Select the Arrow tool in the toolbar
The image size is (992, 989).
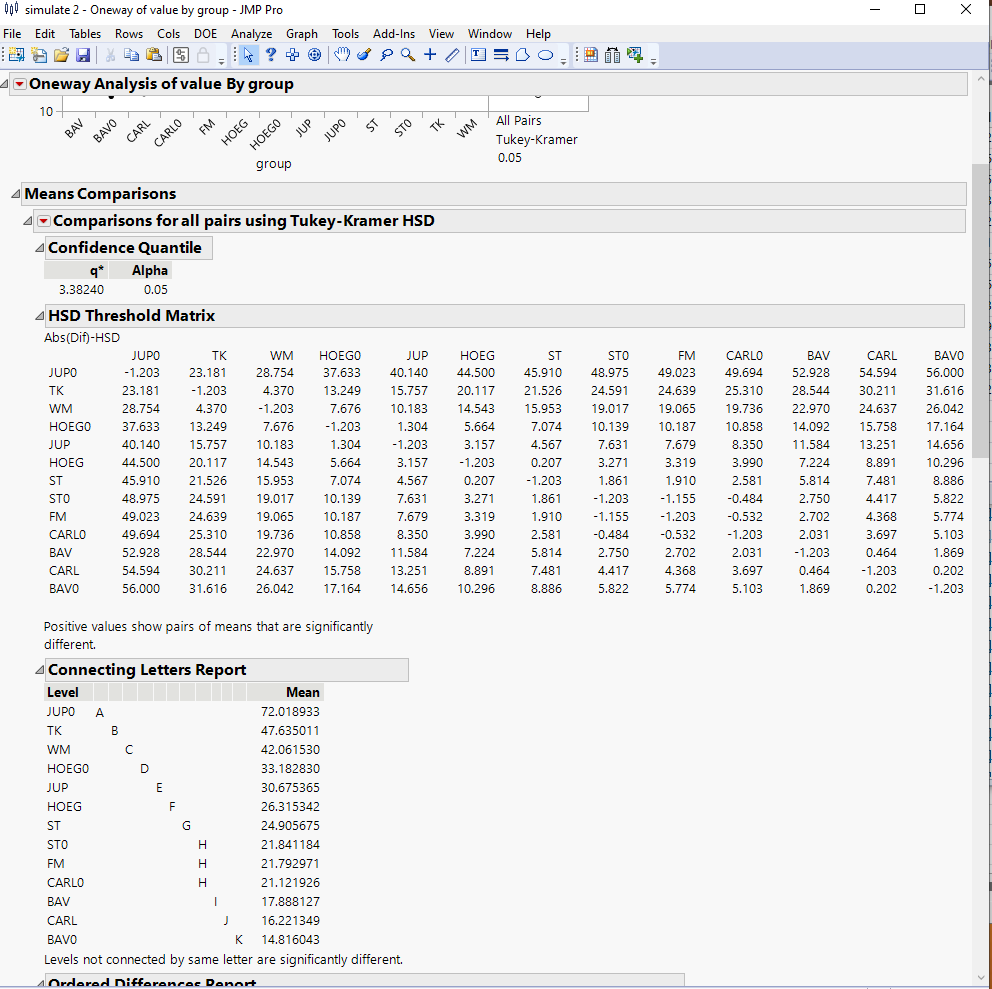[x=249, y=54]
